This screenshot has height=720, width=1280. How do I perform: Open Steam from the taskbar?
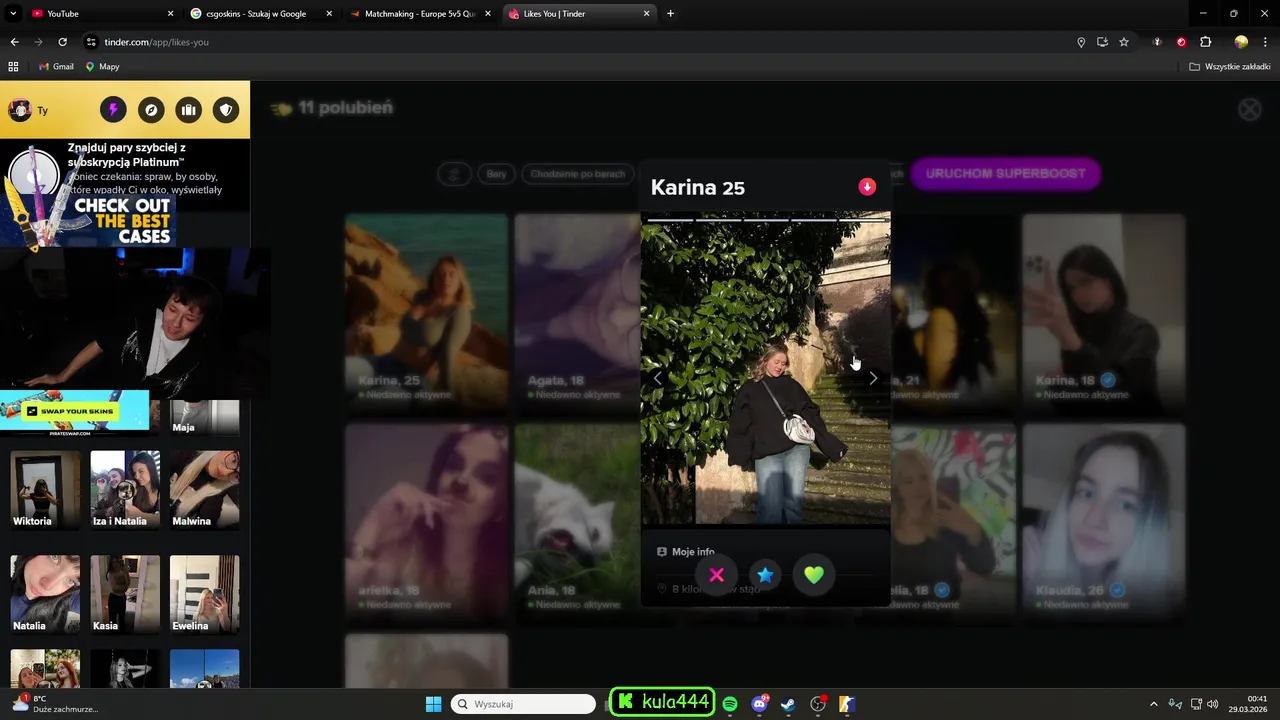[788, 704]
